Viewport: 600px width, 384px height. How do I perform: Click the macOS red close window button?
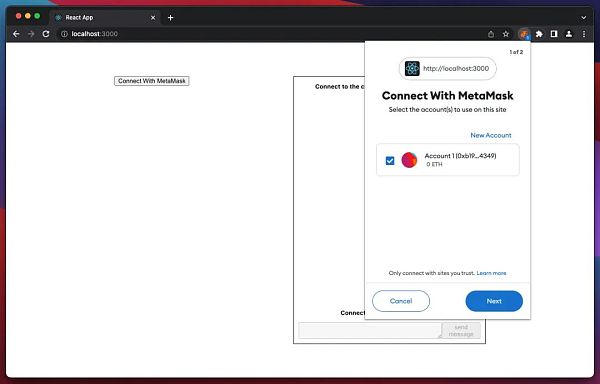[x=18, y=16]
